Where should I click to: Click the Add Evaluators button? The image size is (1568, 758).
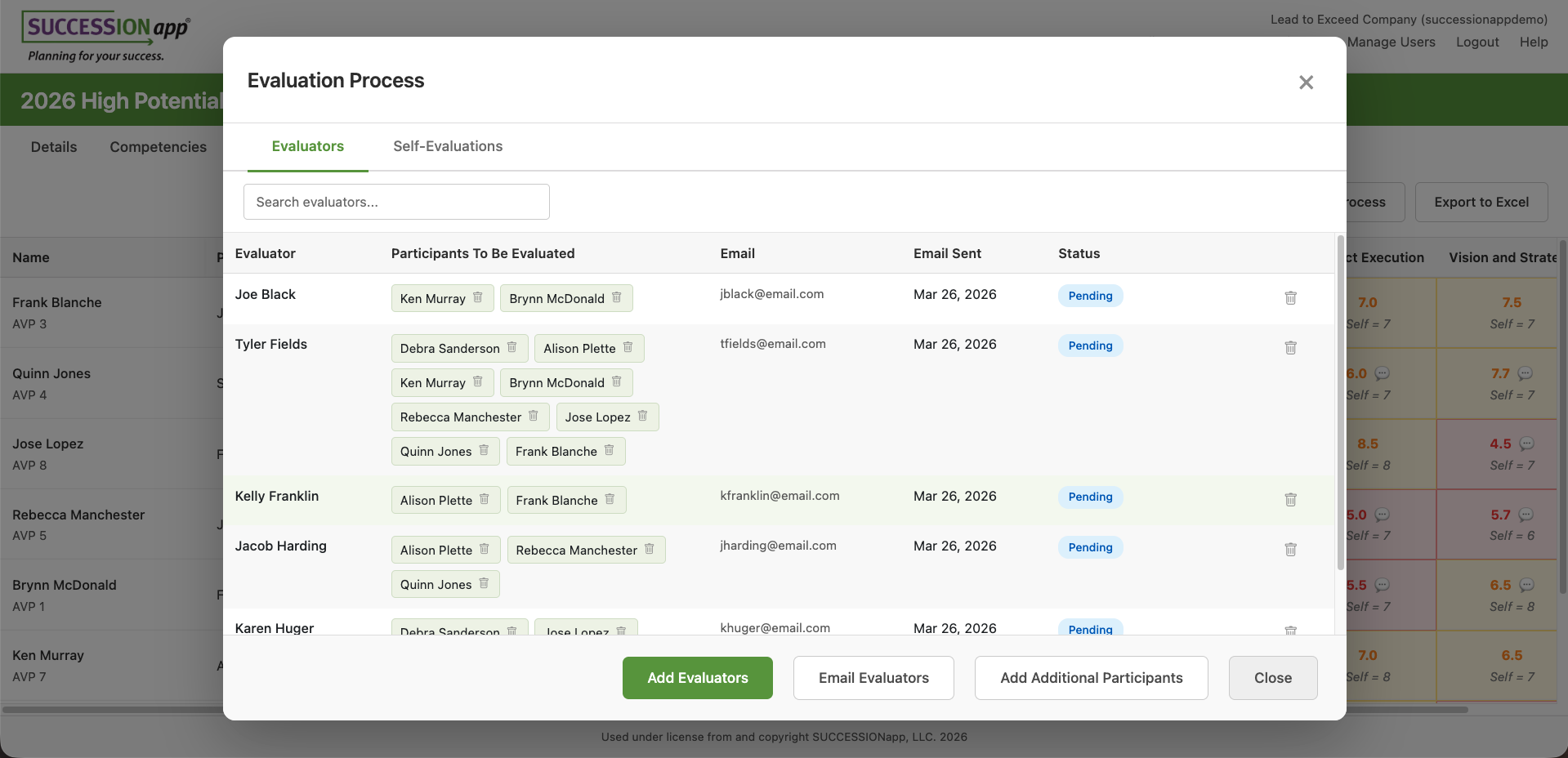click(x=698, y=678)
